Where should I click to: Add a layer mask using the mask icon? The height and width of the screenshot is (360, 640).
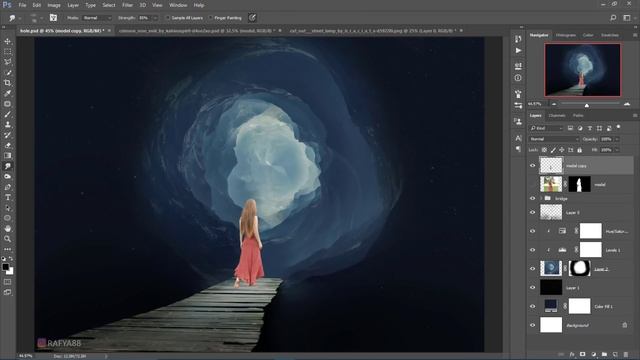pos(582,354)
